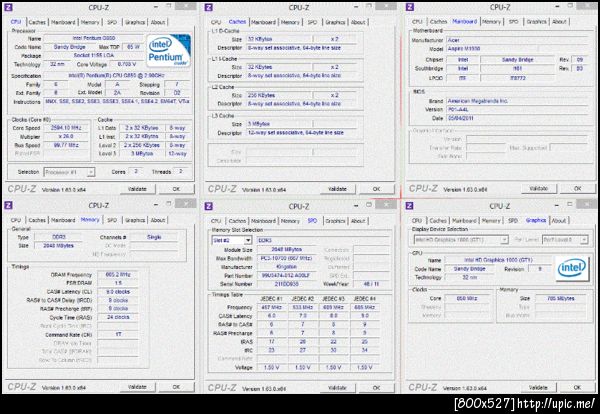Image resolution: width=600 pixels, height=414 pixels.
Task: Click the GPU Memory Size value field
Action: (x=561, y=298)
